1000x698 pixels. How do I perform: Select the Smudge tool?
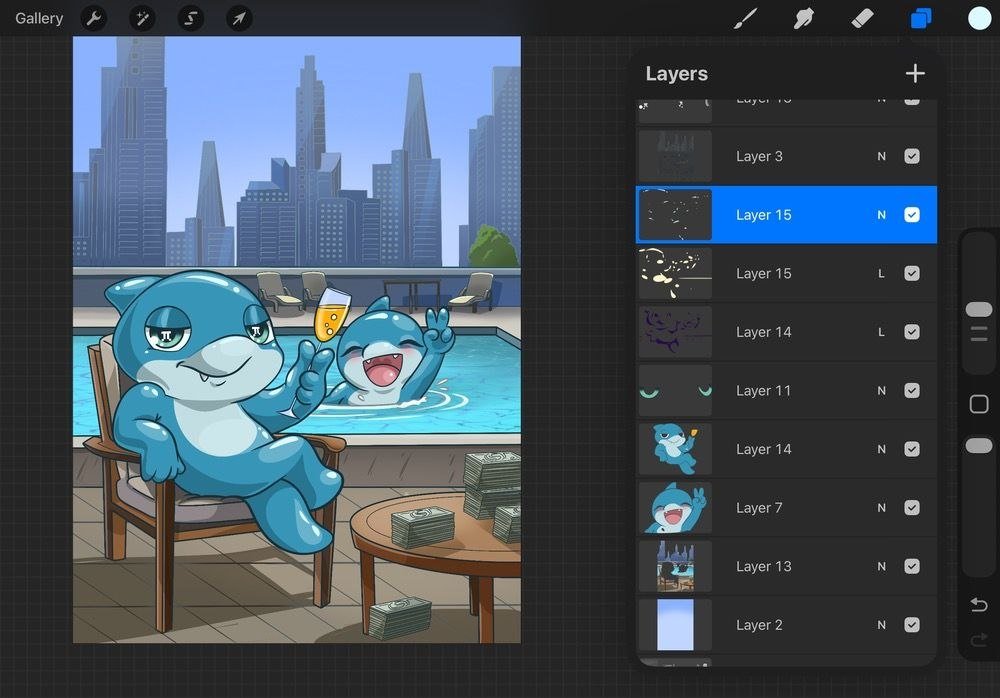click(x=804, y=19)
